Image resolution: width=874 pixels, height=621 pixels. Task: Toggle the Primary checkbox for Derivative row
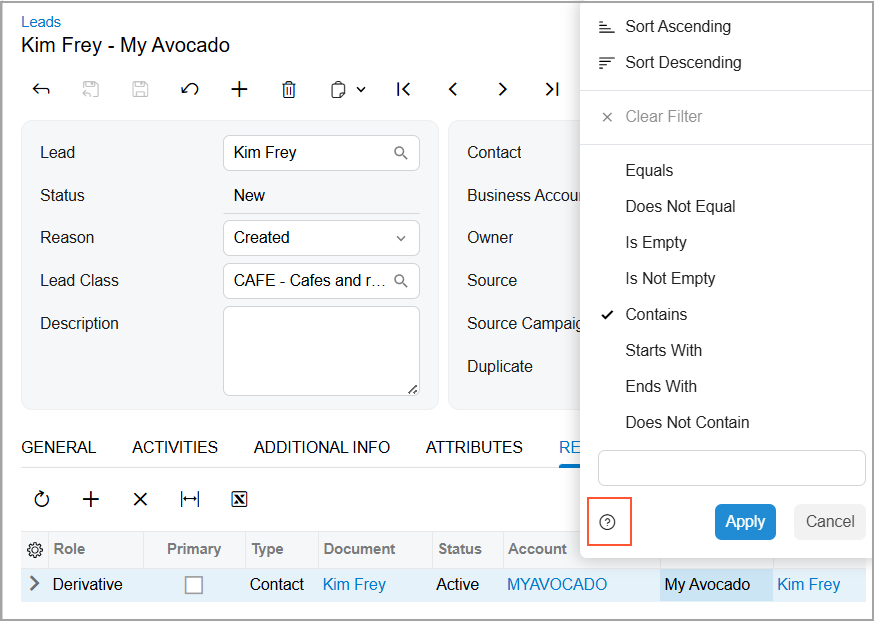click(x=194, y=585)
